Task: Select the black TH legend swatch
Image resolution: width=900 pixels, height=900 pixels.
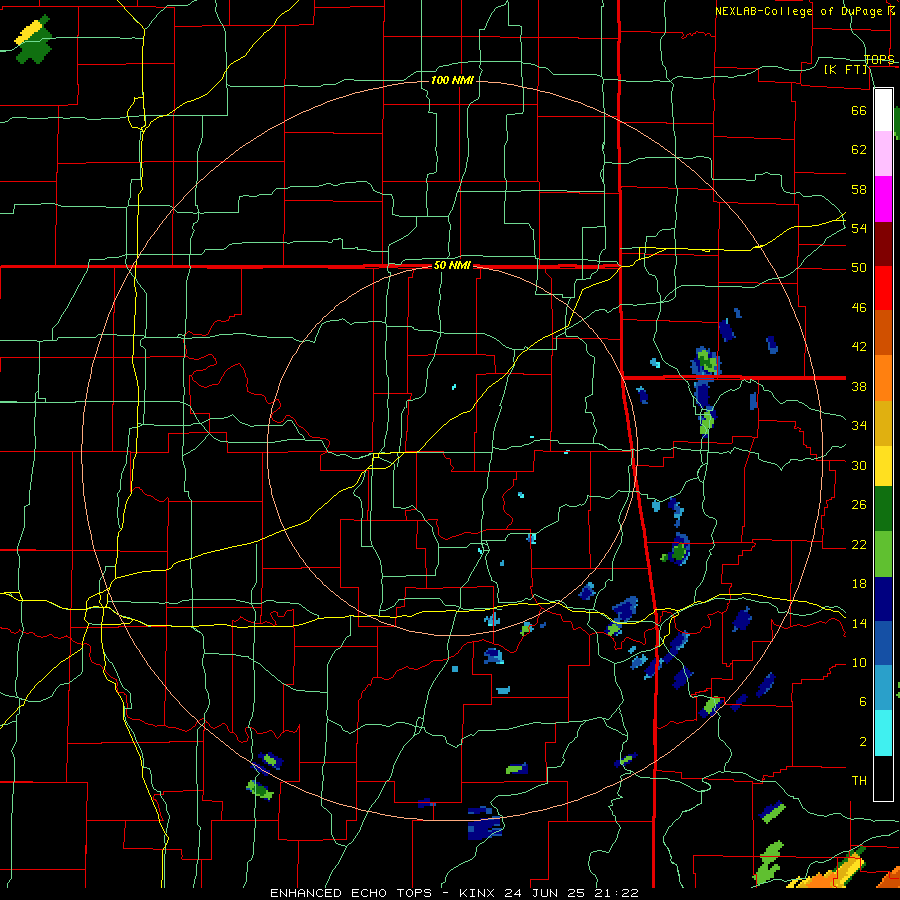Action: tap(883, 778)
